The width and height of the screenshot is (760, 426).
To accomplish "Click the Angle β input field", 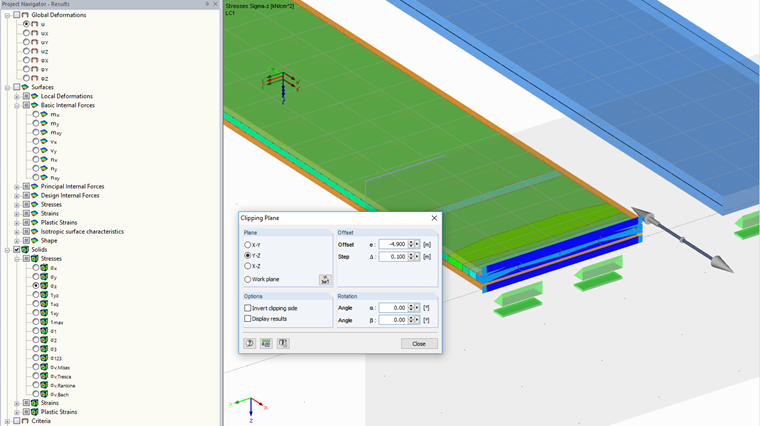I will coord(393,320).
